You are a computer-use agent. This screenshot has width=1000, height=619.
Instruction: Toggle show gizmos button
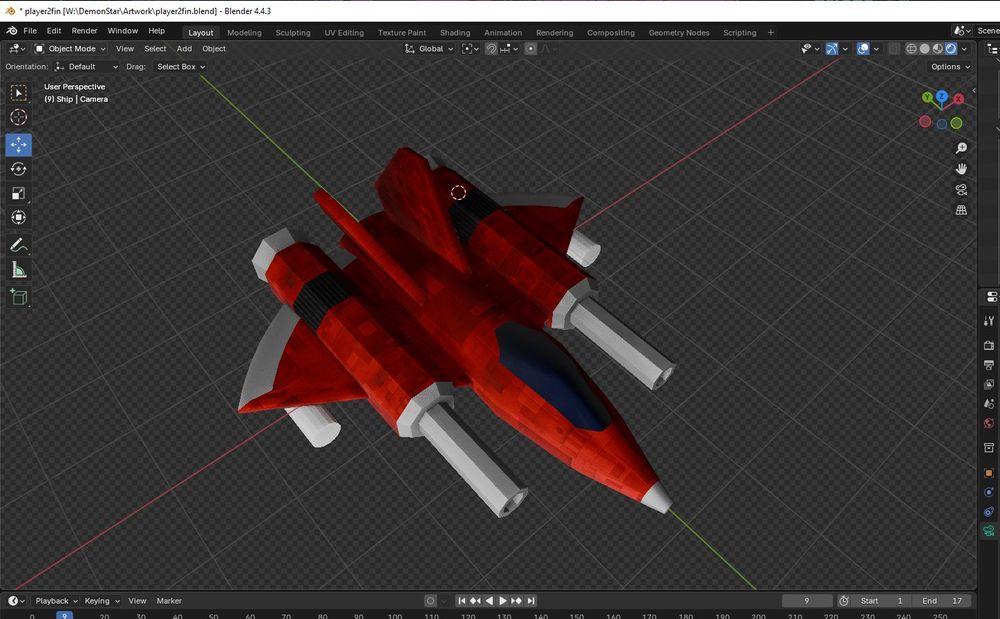[832, 48]
